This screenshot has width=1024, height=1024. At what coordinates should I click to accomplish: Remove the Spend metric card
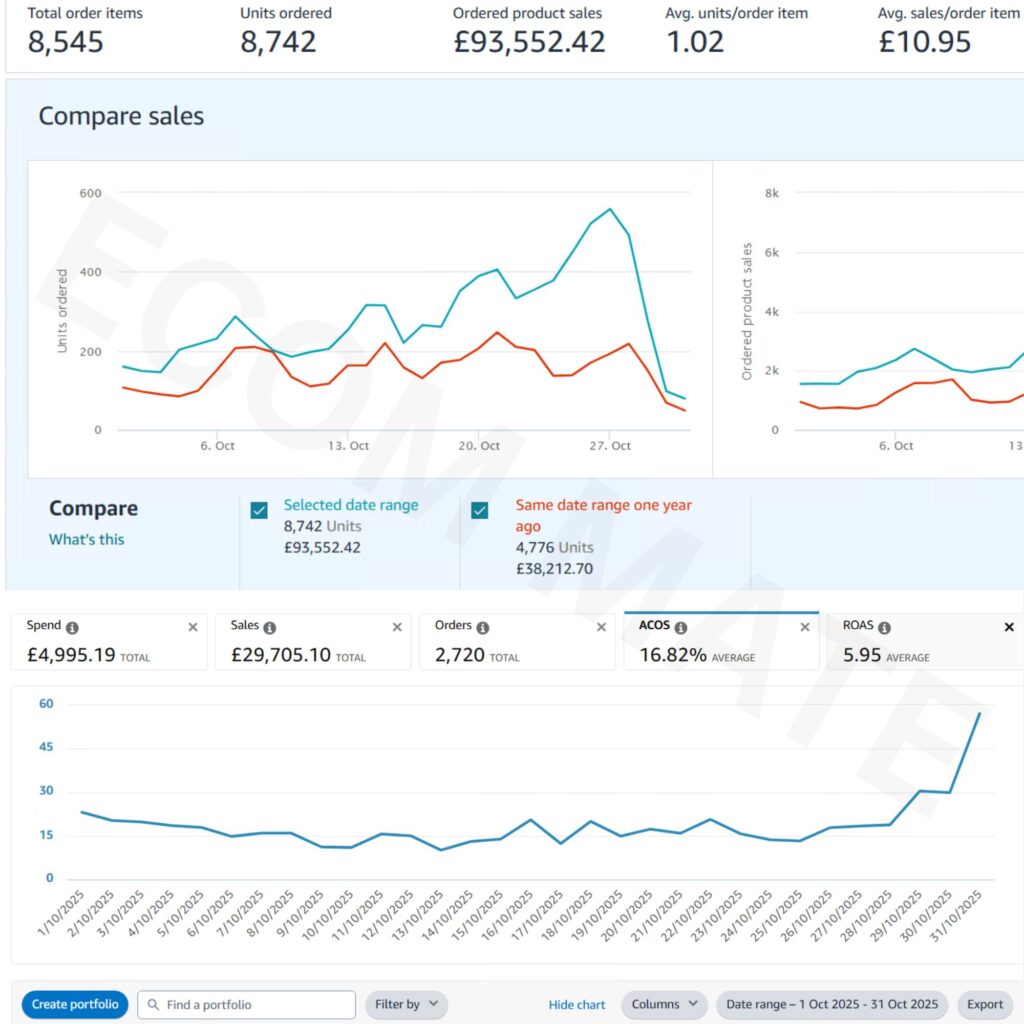click(193, 627)
